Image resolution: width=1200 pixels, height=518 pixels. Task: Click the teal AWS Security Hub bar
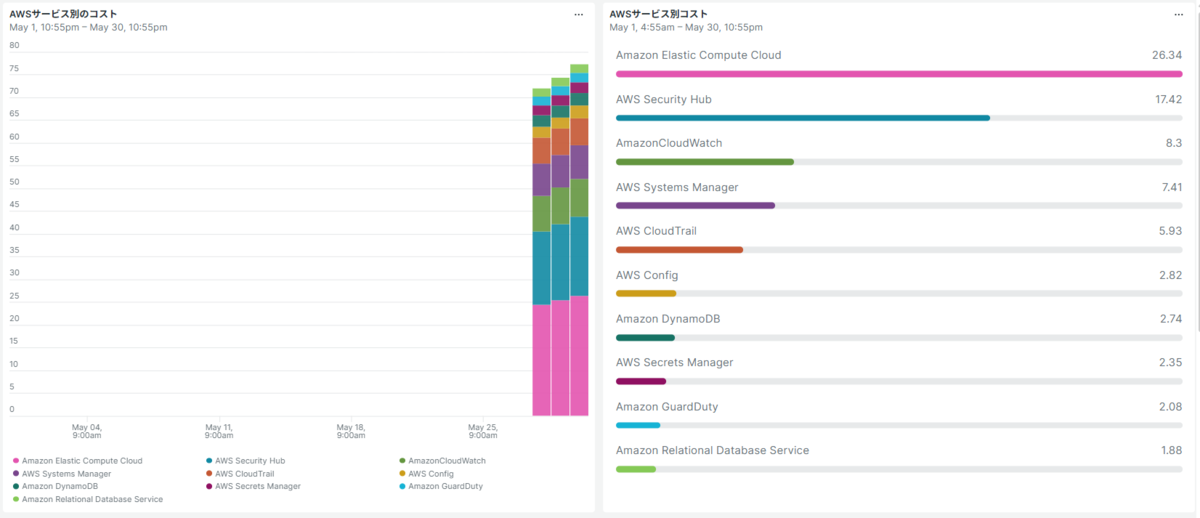[803, 118]
